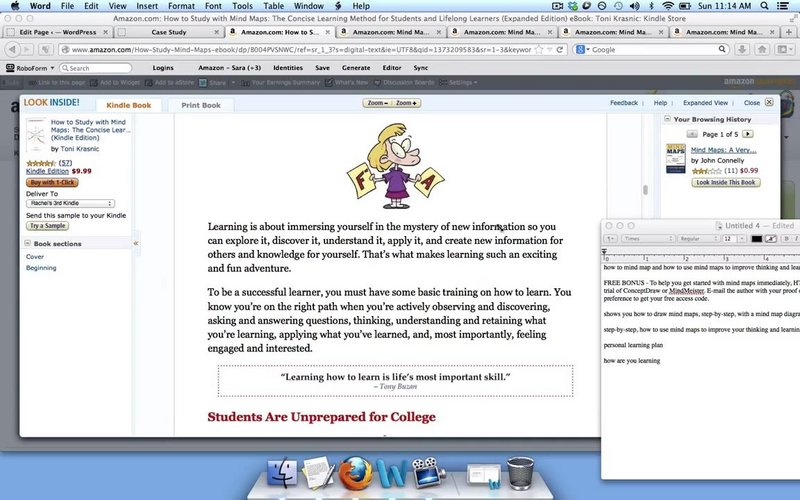Open the Word menu
Screen dimensions: 800x500
(40, 6)
